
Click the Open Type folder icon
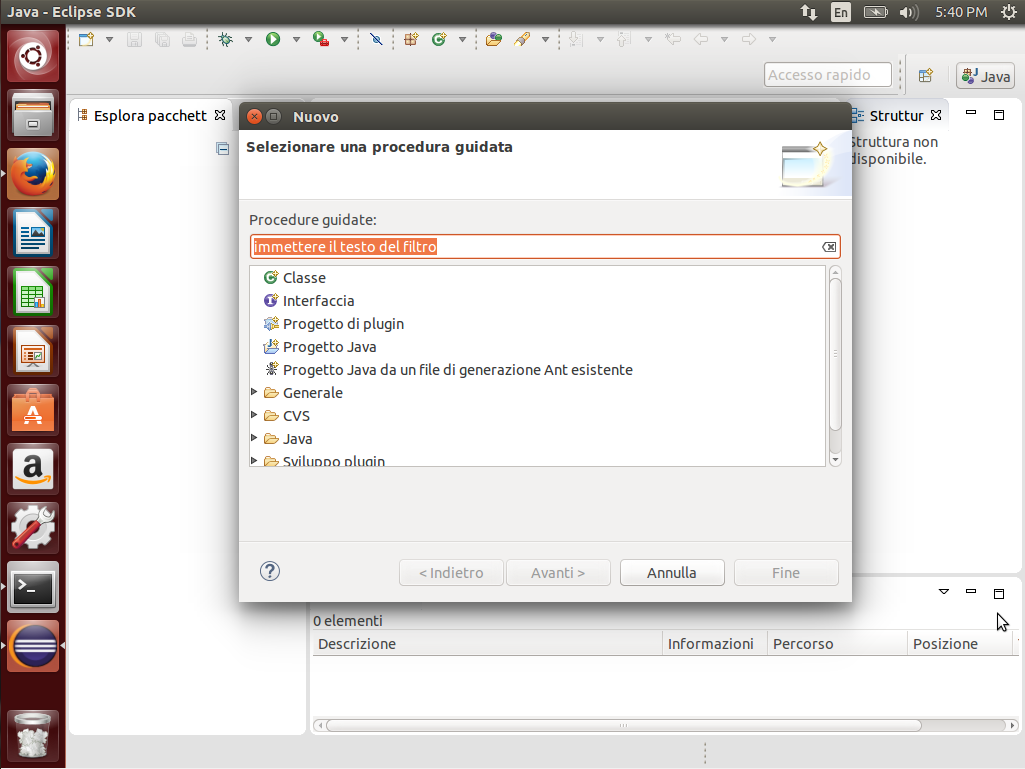(x=493, y=40)
